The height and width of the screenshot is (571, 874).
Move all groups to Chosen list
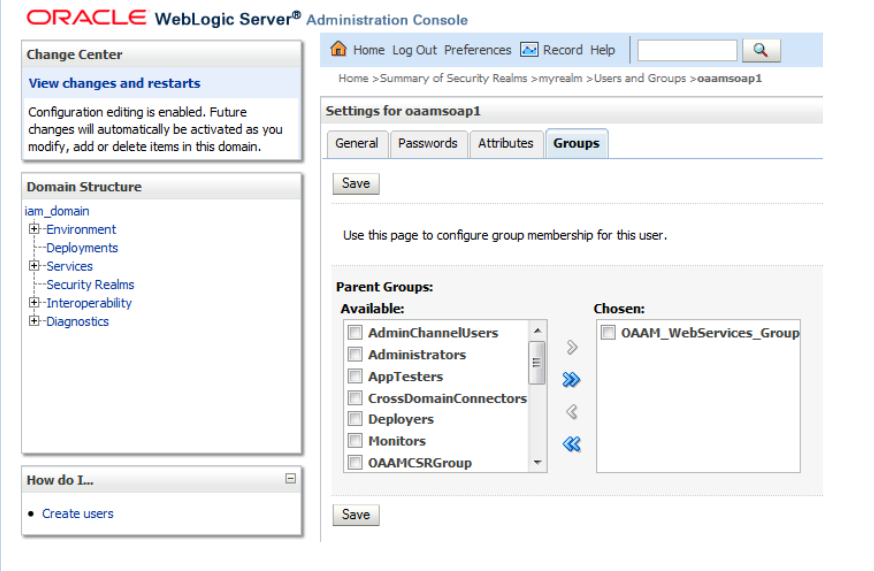pyautogui.click(x=571, y=380)
